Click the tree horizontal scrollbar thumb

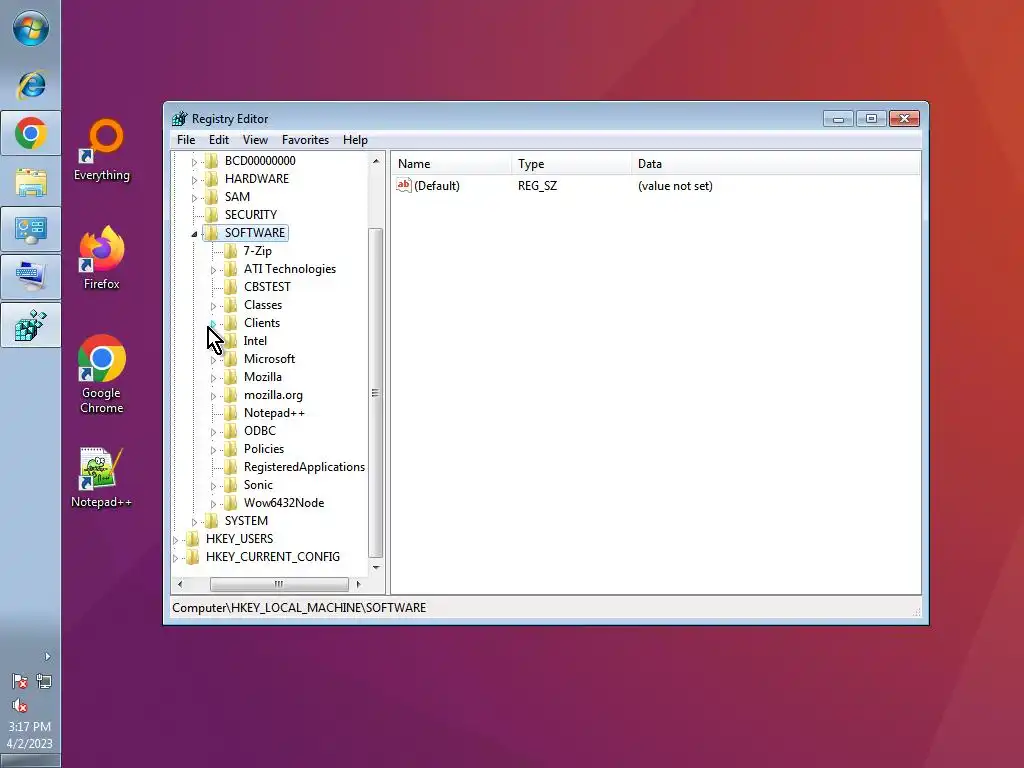pyautogui.click(x=279, y=584)
